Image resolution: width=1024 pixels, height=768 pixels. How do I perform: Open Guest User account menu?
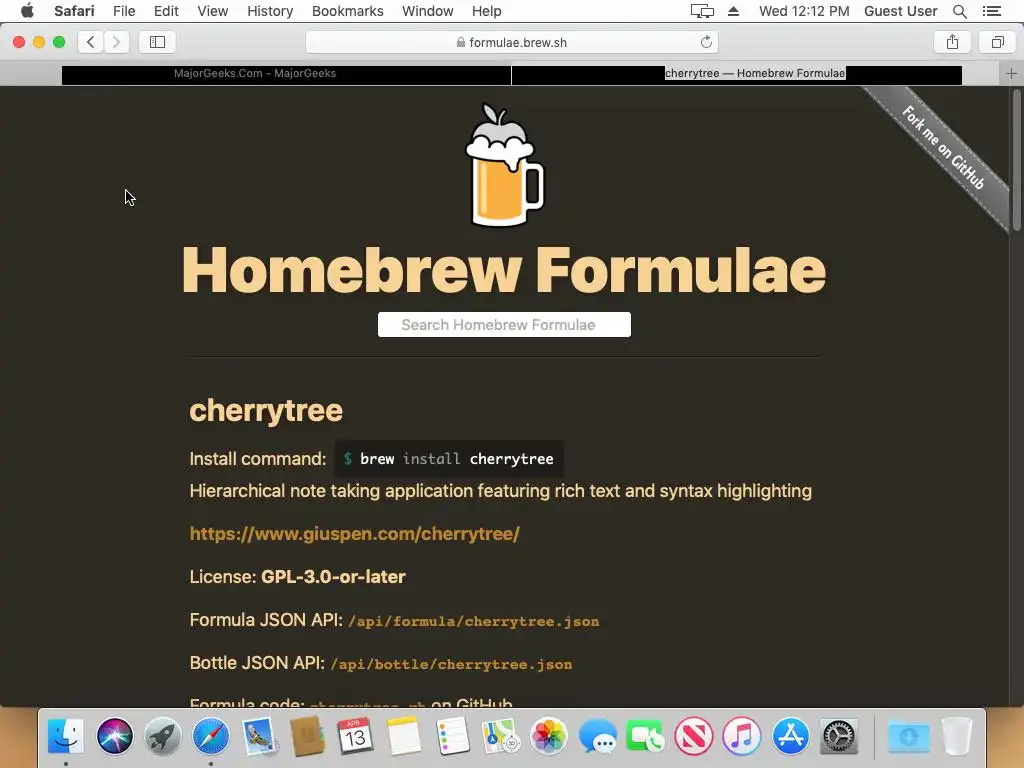coord(901,11)
